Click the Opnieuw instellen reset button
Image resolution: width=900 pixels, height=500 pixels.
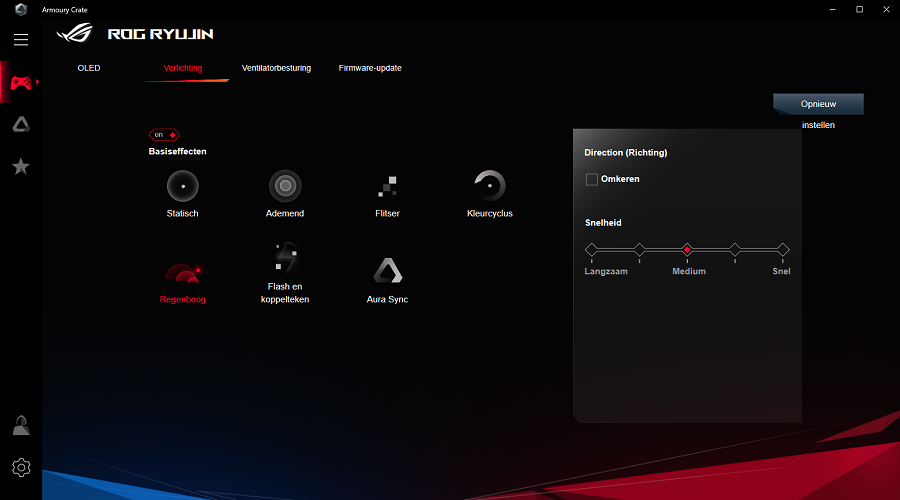tap(818, 104)
